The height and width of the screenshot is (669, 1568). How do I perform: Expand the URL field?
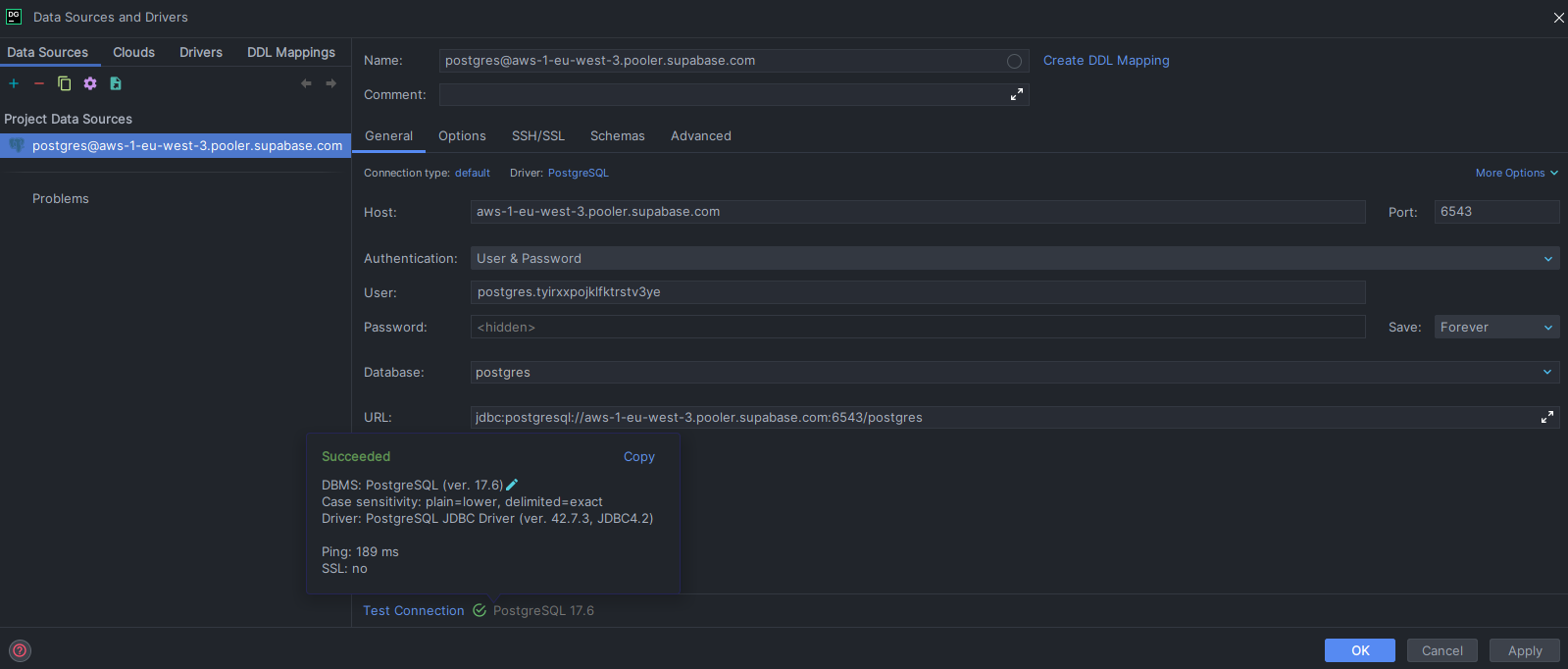coord(1547,417)
